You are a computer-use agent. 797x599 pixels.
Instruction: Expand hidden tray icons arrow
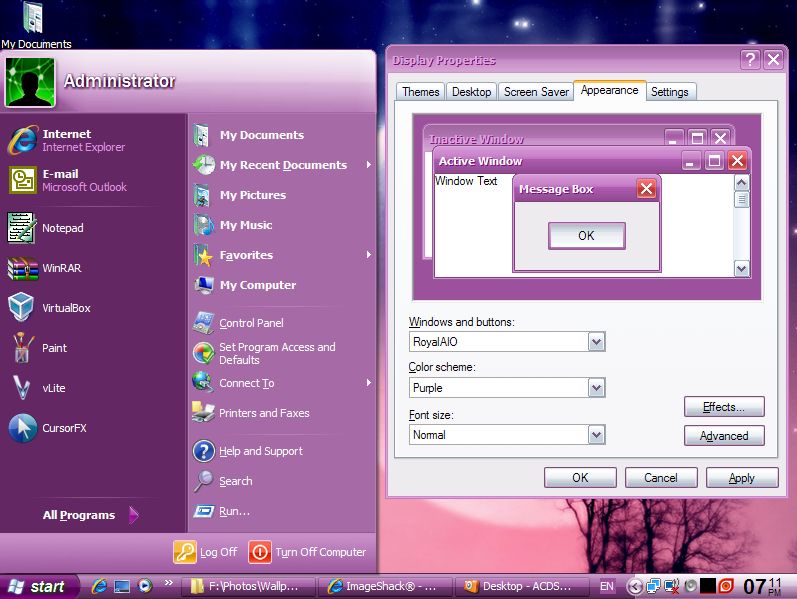[634, 587]
